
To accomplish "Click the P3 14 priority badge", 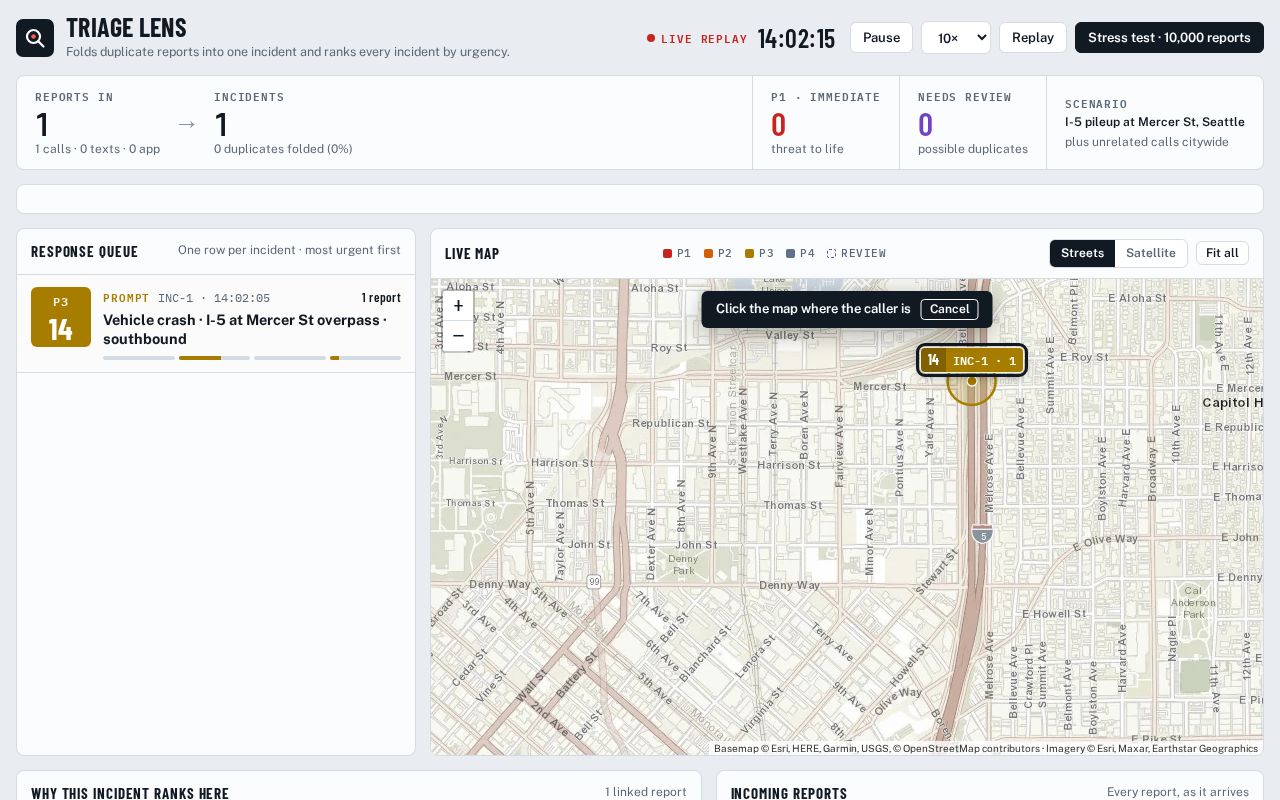I will coord(61,317).
